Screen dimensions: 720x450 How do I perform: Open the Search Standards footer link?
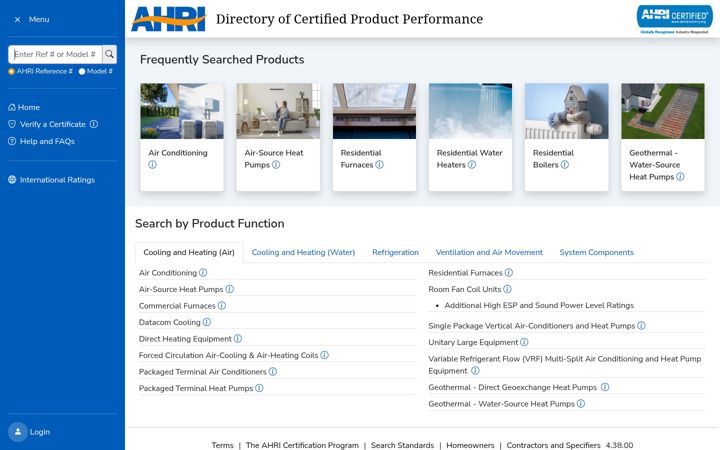pos(402,445)
